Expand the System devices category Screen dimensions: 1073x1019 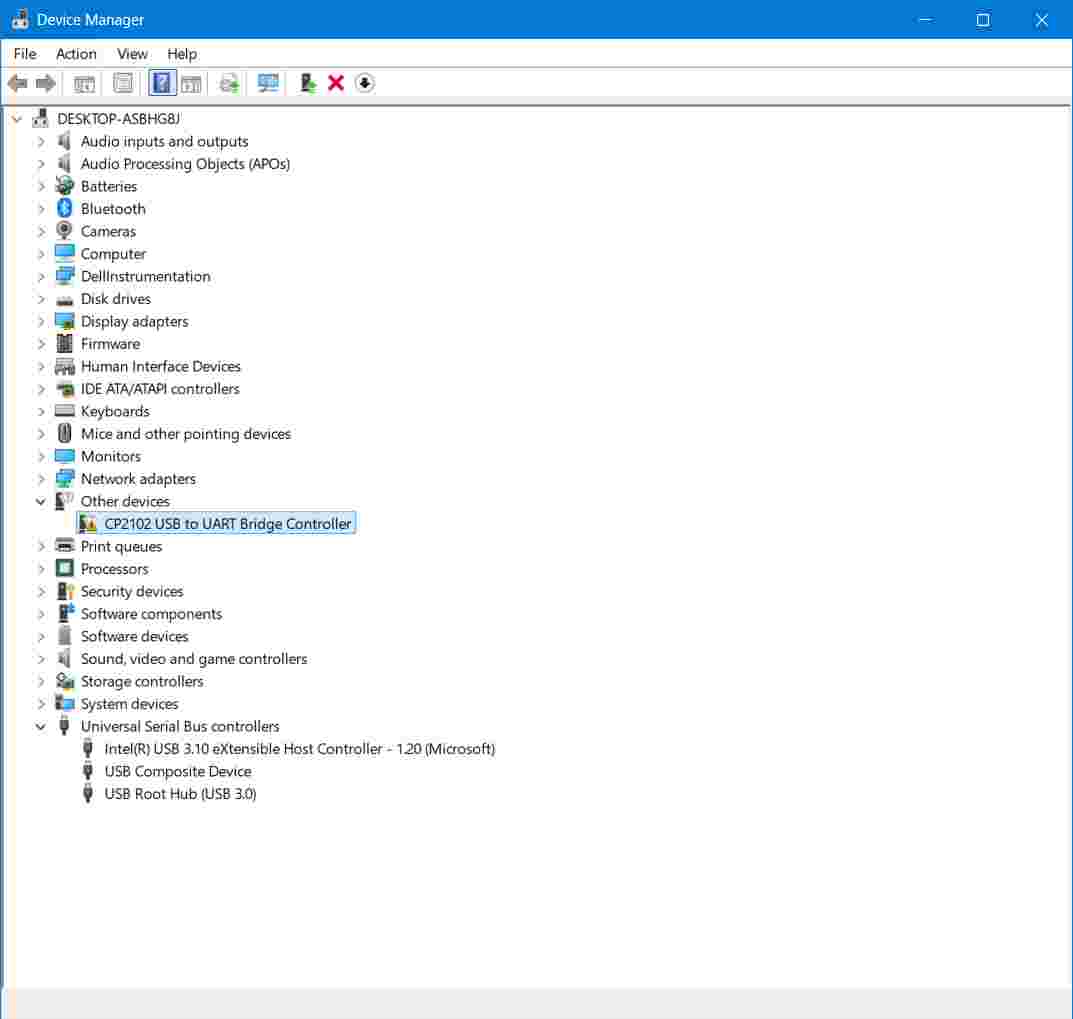coord(40,704)
